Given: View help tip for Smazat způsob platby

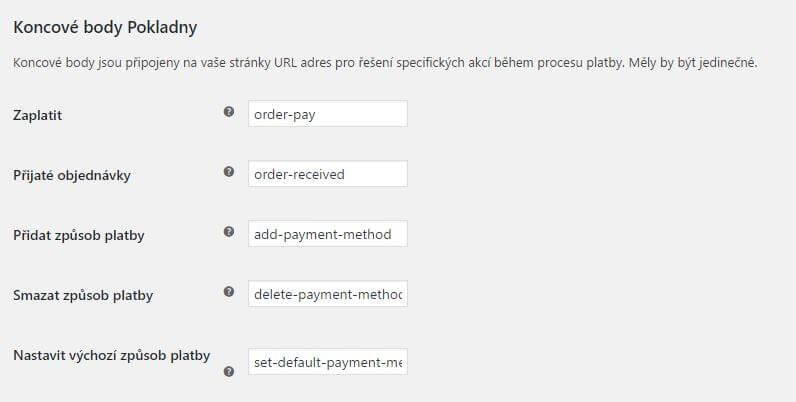Looking at the screenshot, I should [x=229, y=291].
